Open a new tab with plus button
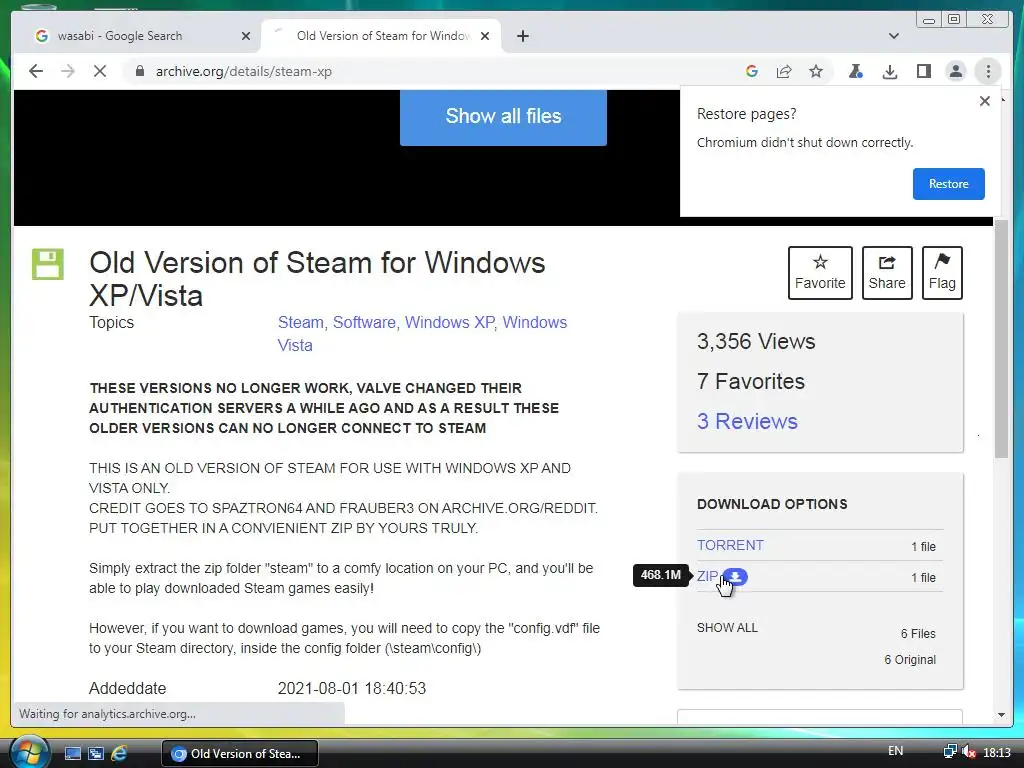The width and height of the screenshot is (1024, 768). click(522, 36)
